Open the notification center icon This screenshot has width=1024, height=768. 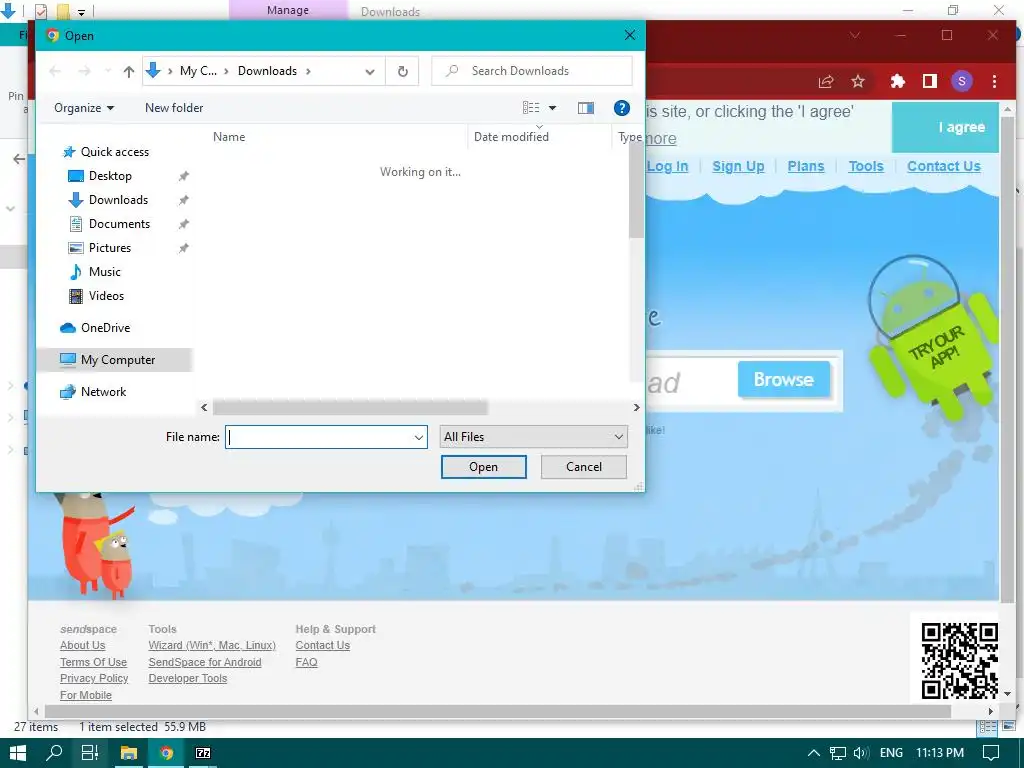(991, 753)
